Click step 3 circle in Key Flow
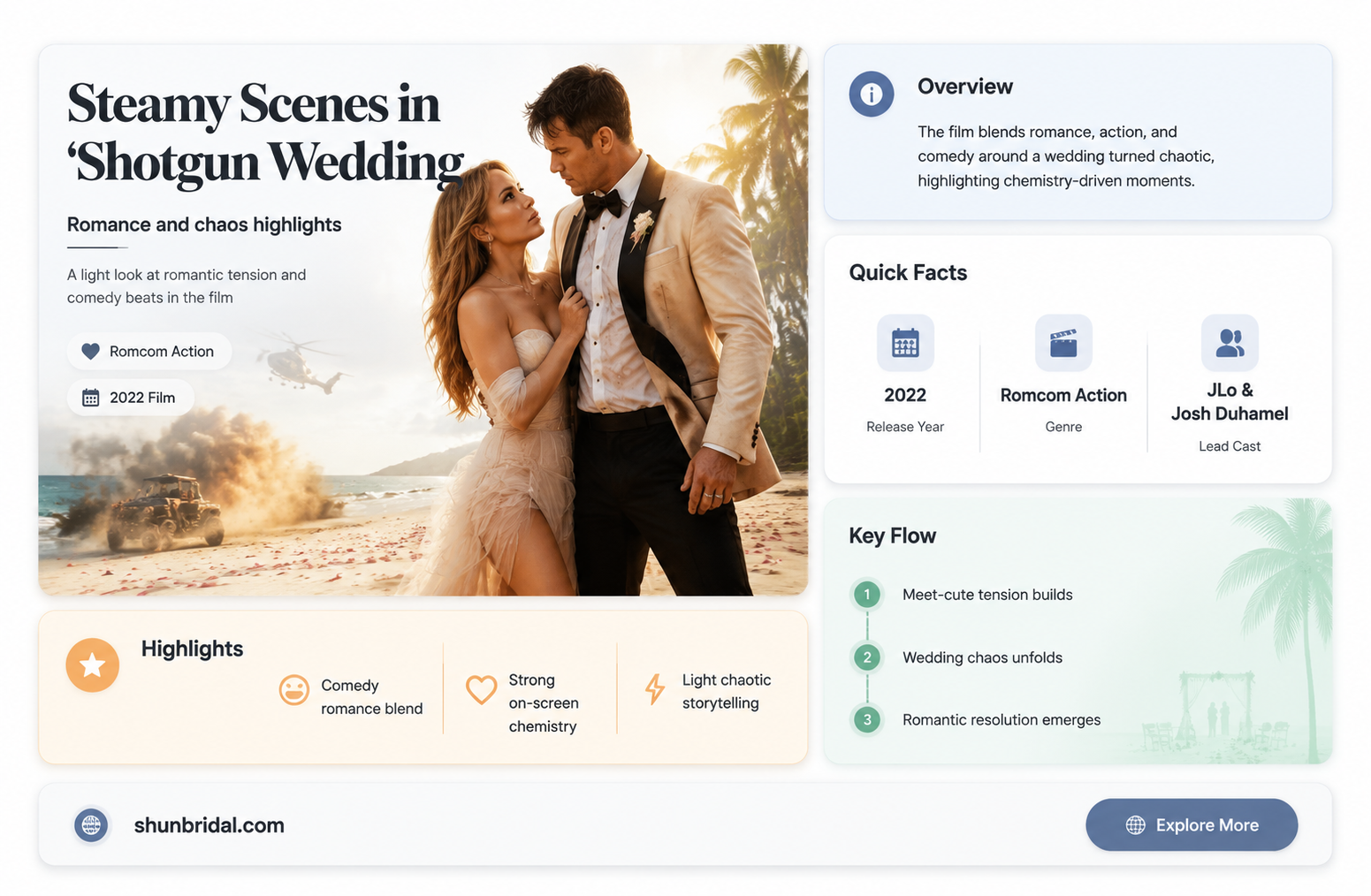1371x896 pixels. click(867, 720)
